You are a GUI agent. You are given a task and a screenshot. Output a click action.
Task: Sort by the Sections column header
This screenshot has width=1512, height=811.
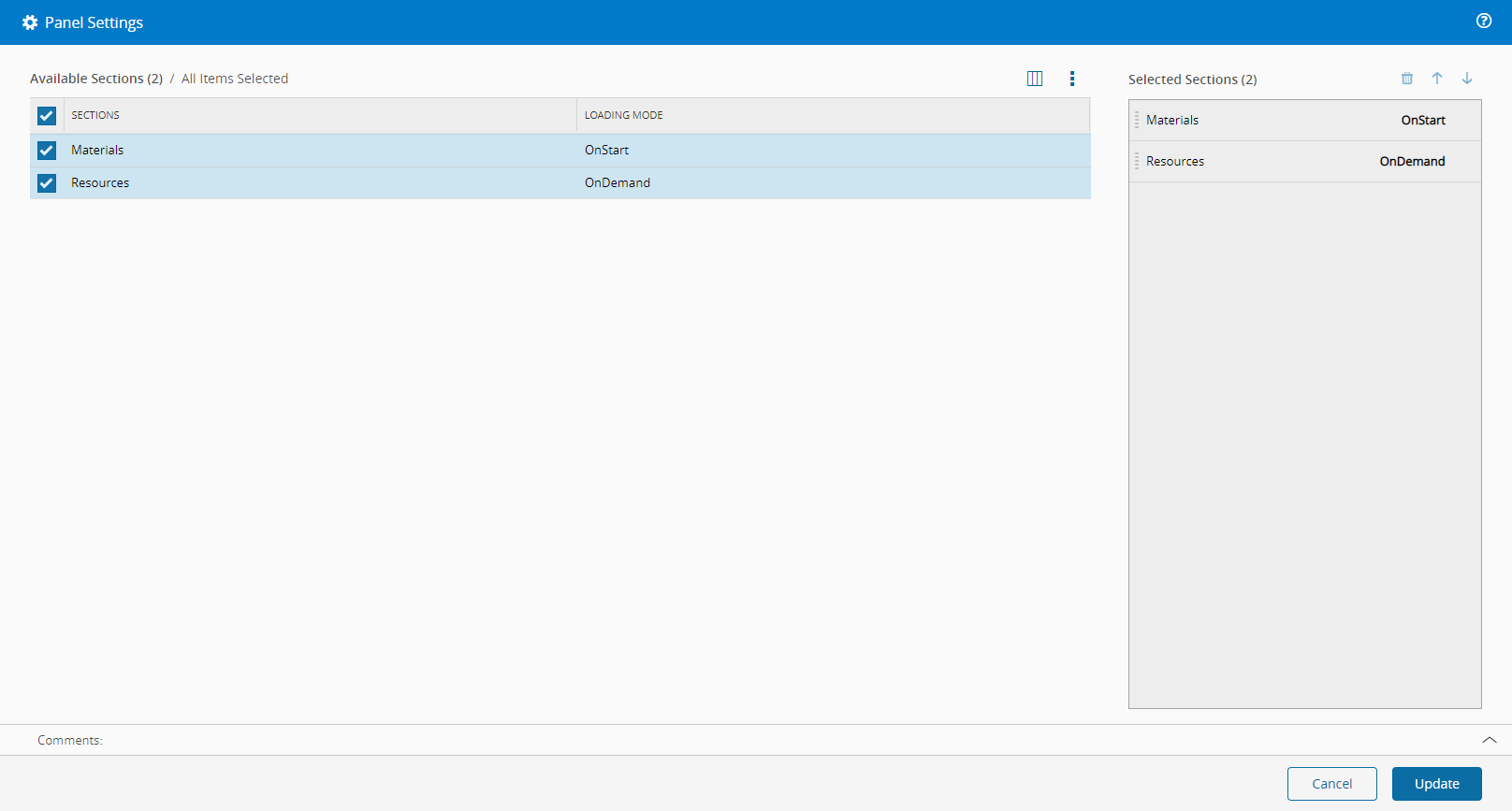point(95,115)
